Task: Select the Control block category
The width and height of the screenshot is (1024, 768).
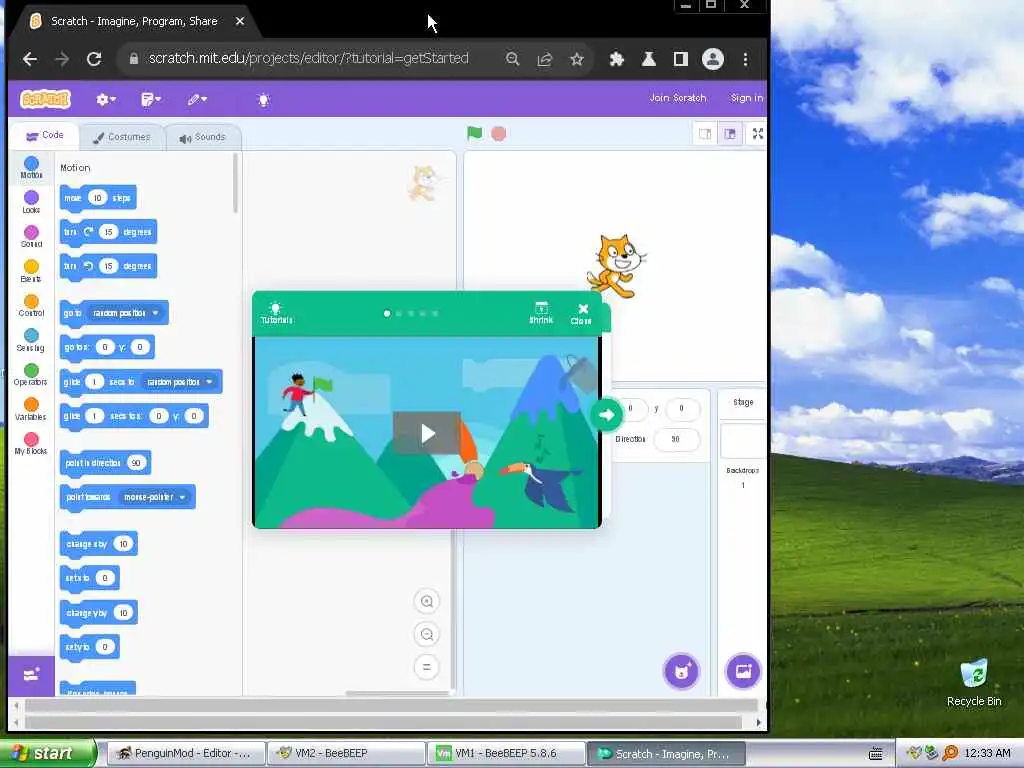Action: point(31,306)
